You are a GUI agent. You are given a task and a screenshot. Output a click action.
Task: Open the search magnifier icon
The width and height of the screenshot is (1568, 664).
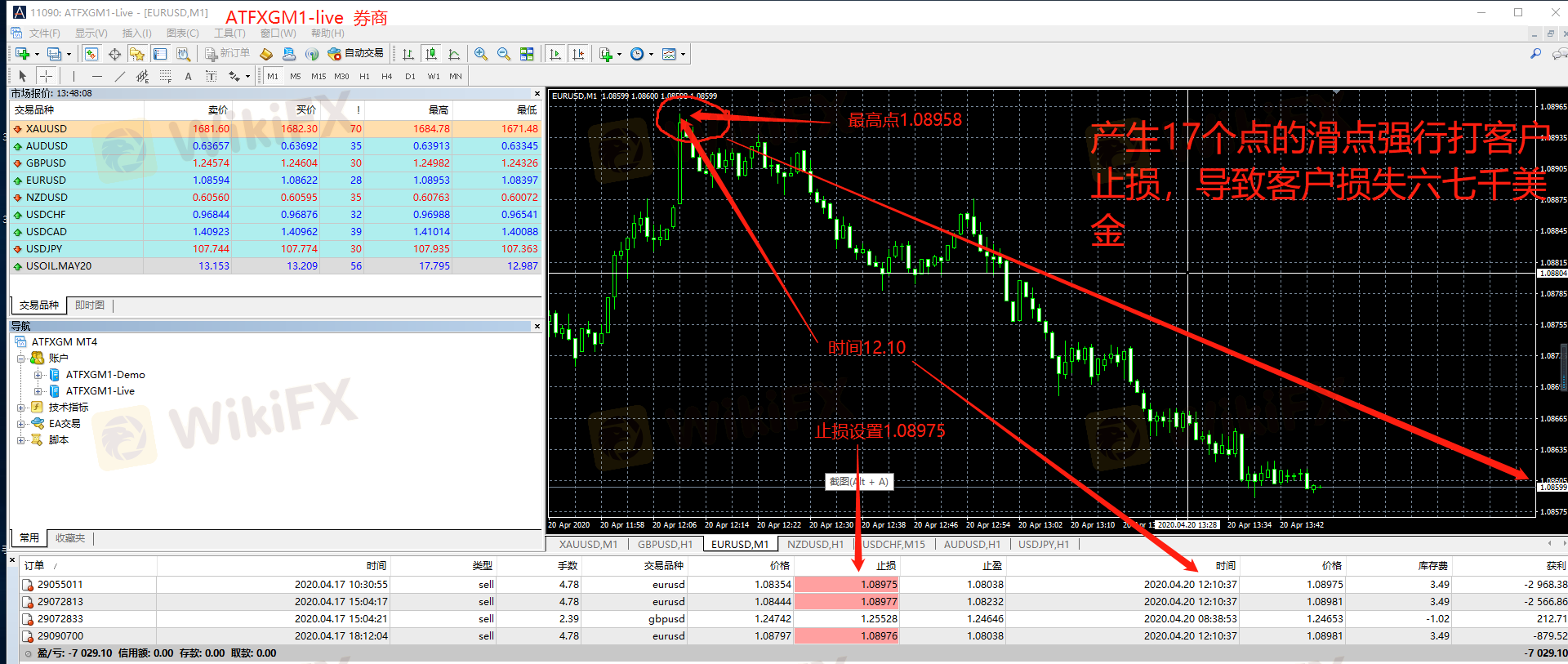pyautogui.click(x=1535, y=54)
